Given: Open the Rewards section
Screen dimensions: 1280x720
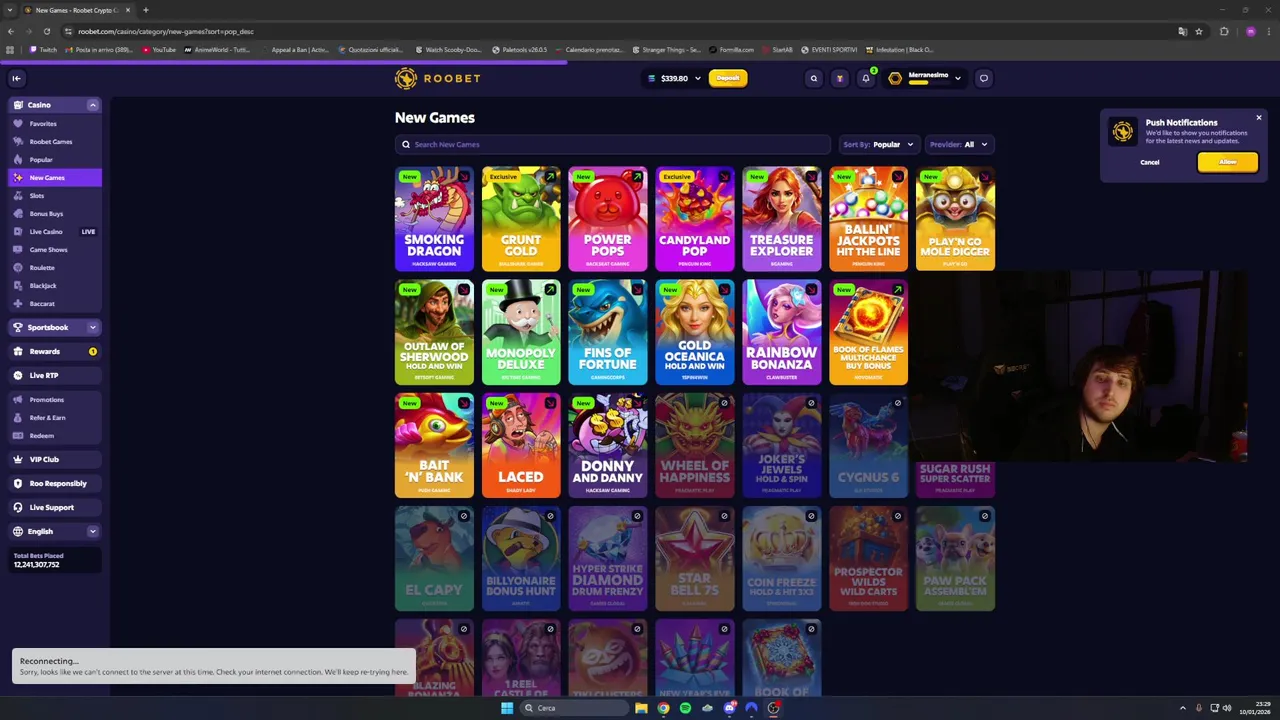Looking at the screenshot, I should pyautogui.click(x=55, y=352).
